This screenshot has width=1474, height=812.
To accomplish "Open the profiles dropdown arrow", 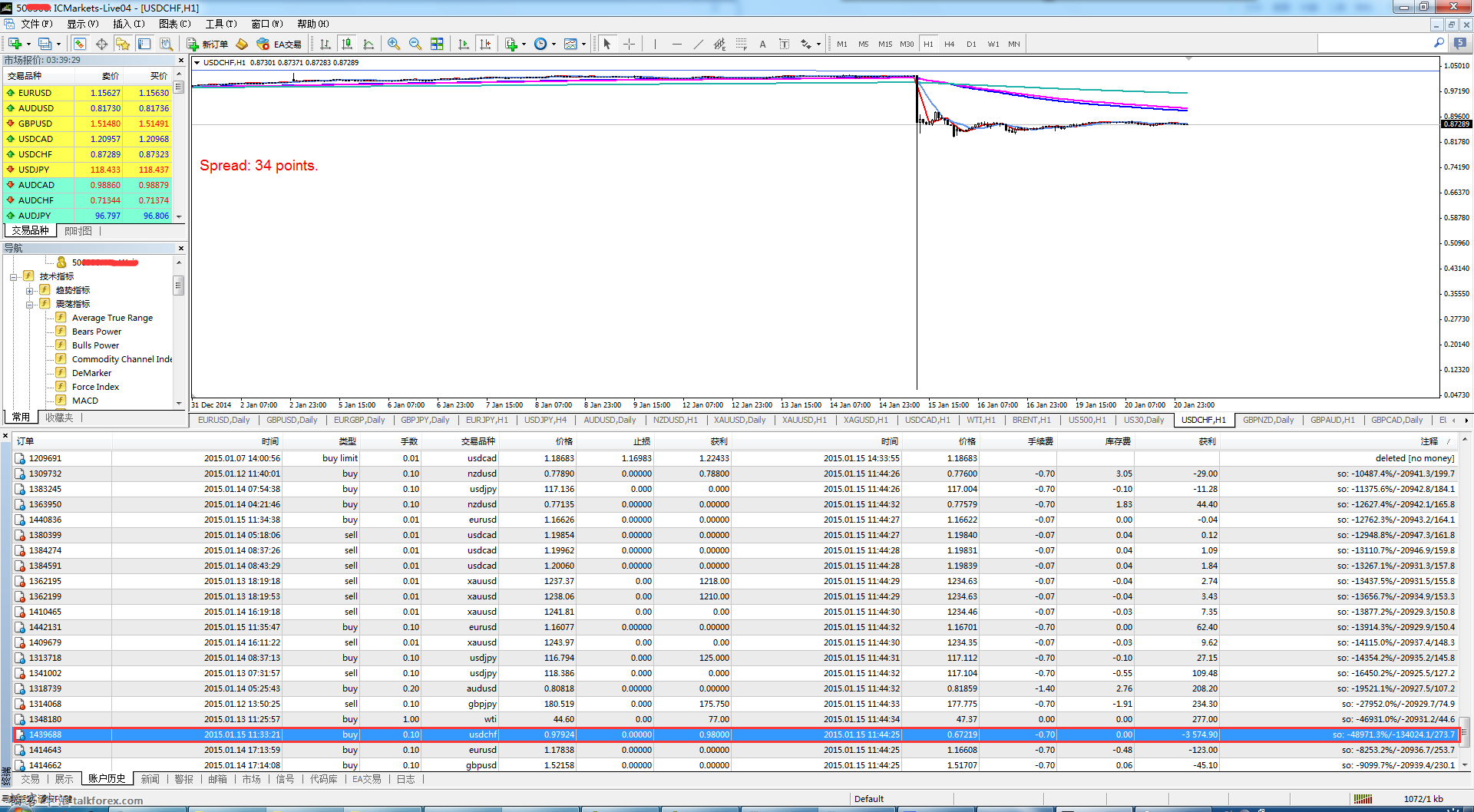I will pos(58,44).
